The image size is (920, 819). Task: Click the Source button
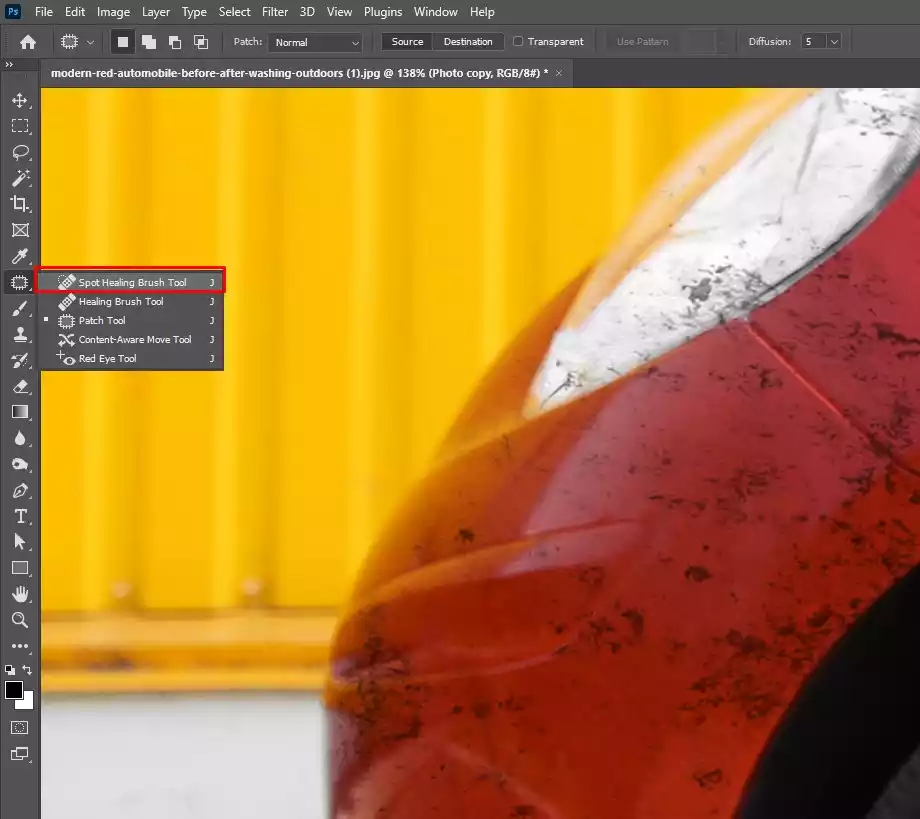click(407, 42)
